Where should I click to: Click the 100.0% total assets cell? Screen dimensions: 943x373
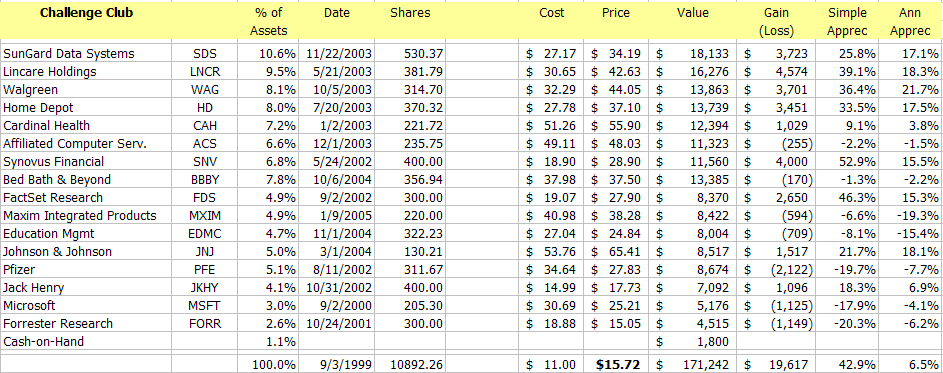click(268, 364)
